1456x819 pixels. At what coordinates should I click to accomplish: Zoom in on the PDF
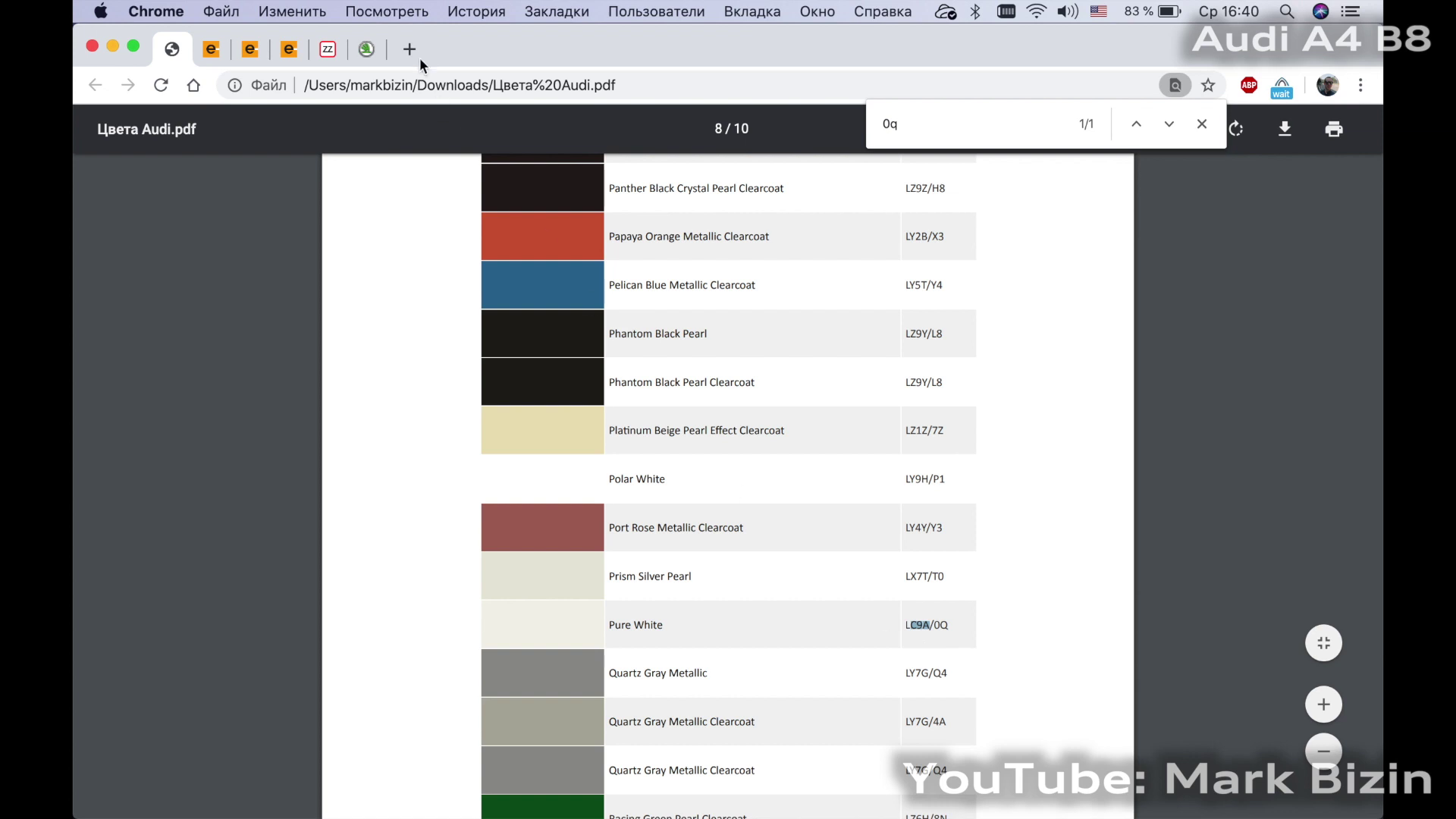(1323, 704)
